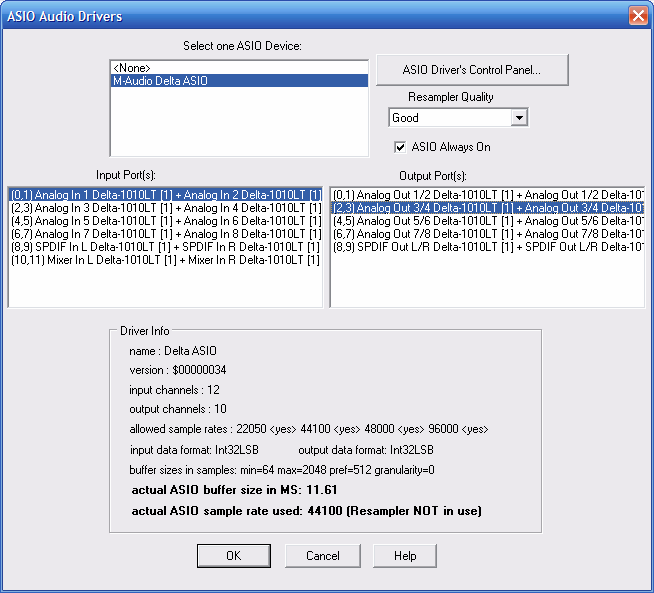Click the Cancel button
654x593 pixels.
point(323,556)
